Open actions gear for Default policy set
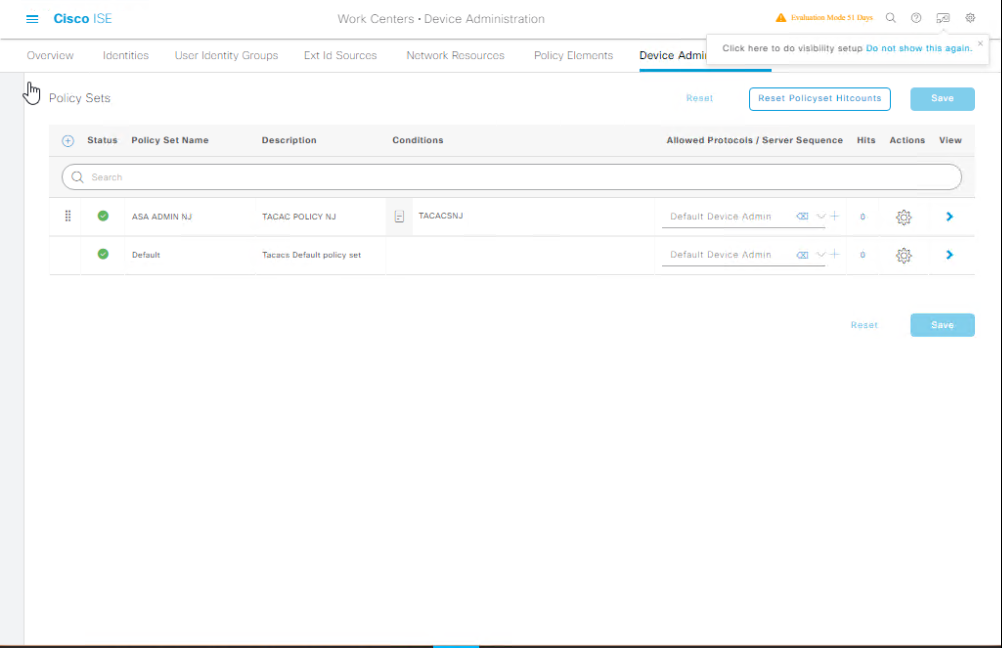 (x=904, y=255)
